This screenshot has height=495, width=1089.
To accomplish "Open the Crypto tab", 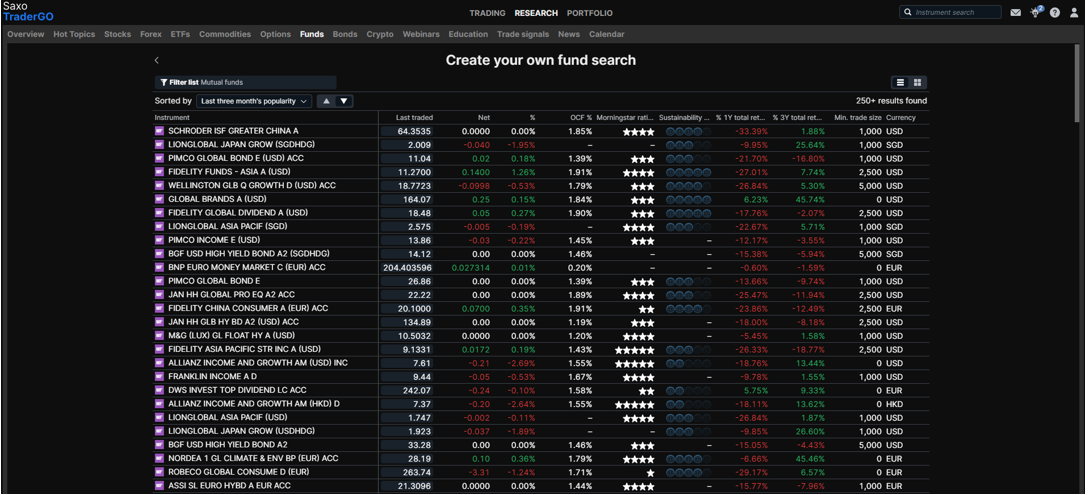I will tap(380, 34).
